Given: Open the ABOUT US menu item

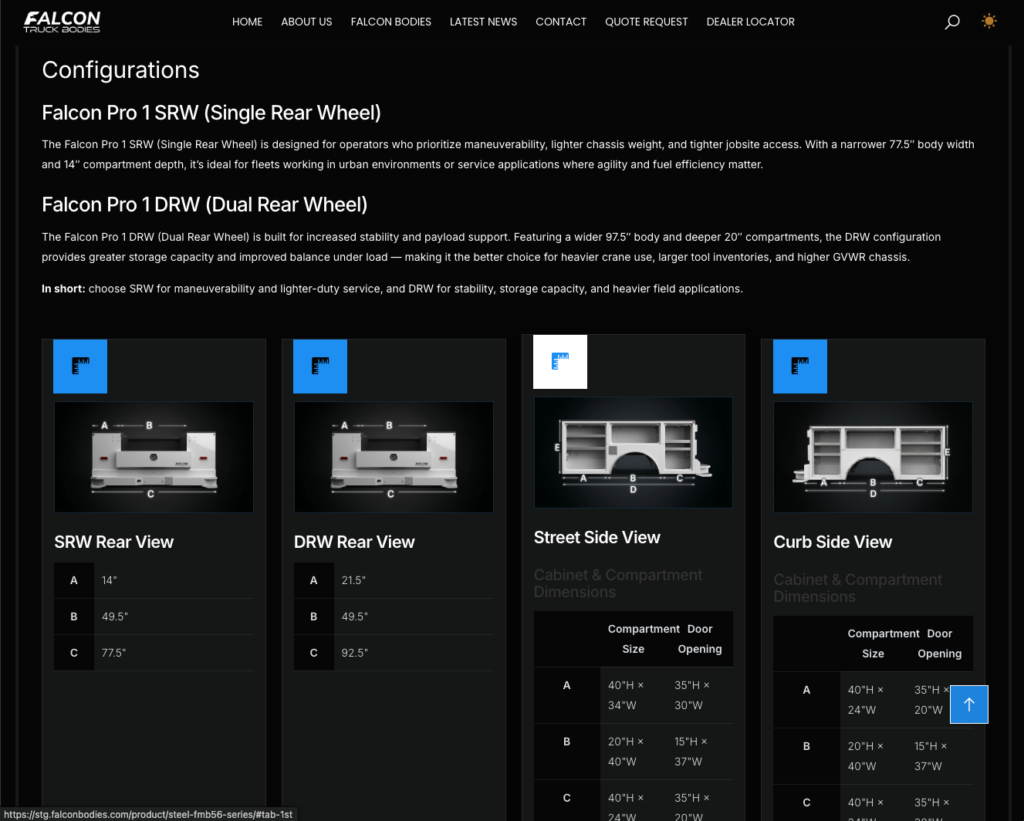Looking at the screenshot, I should click(x=306, y=21).
